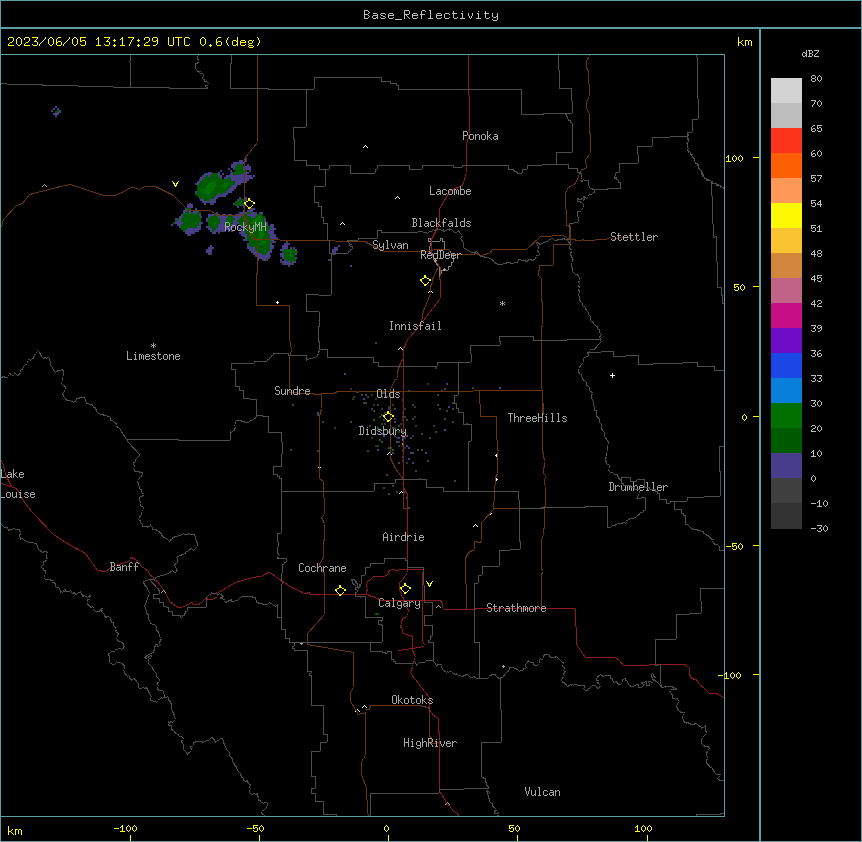Click the white asterisk east of Innisfail

point(502,303)
